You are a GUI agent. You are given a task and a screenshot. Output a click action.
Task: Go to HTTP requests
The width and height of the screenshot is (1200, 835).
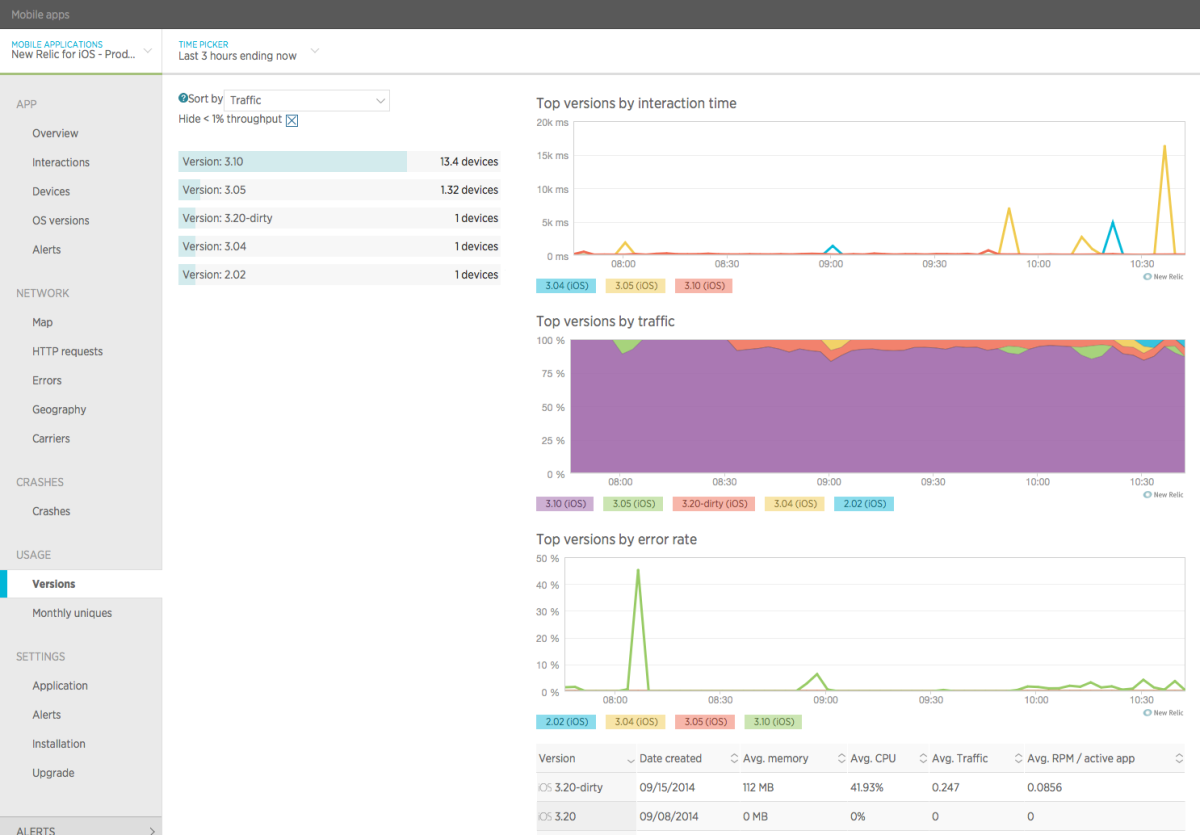pyautogui.click(x=67, y=351)
